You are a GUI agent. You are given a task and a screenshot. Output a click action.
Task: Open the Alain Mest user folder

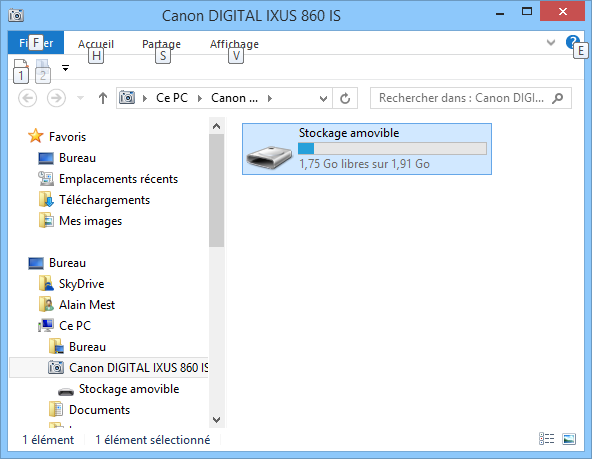[x=87, y=305]
